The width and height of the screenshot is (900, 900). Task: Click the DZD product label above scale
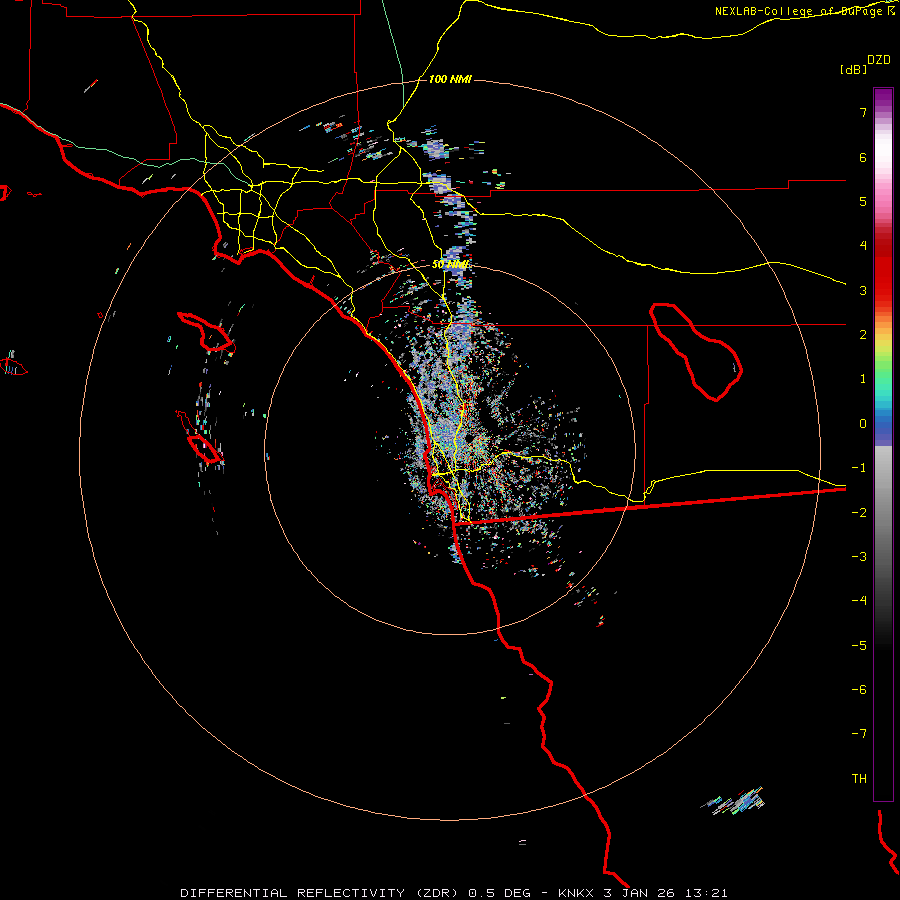(879, 60)
